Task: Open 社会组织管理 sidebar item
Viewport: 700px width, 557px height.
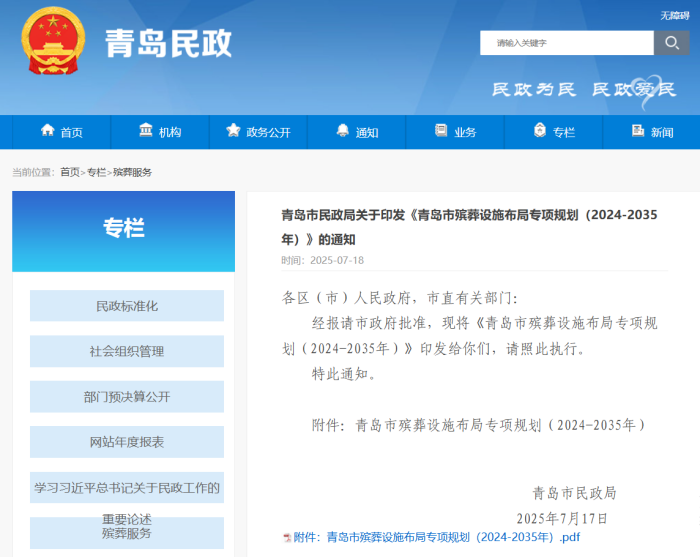Action: click(x=127, y=351)
